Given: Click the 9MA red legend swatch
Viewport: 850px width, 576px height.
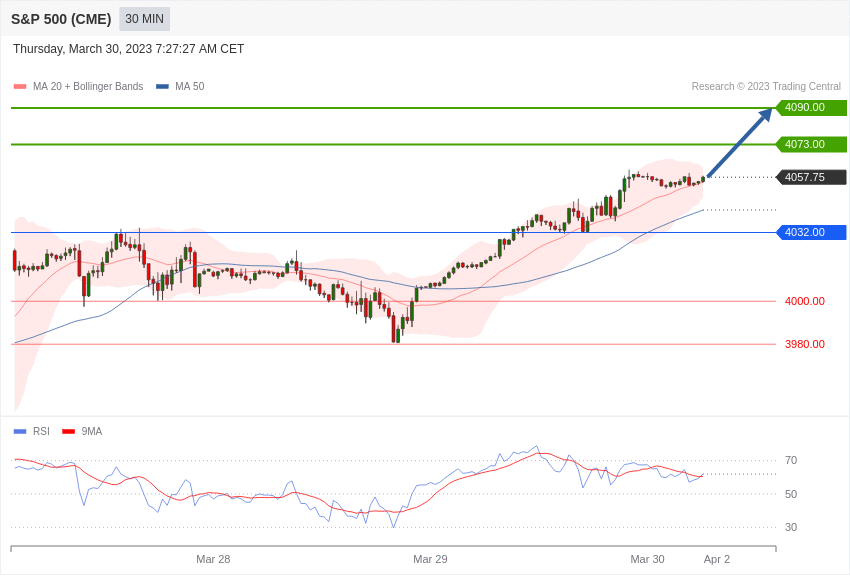Looking at the screenshot, I should point(68,432).
